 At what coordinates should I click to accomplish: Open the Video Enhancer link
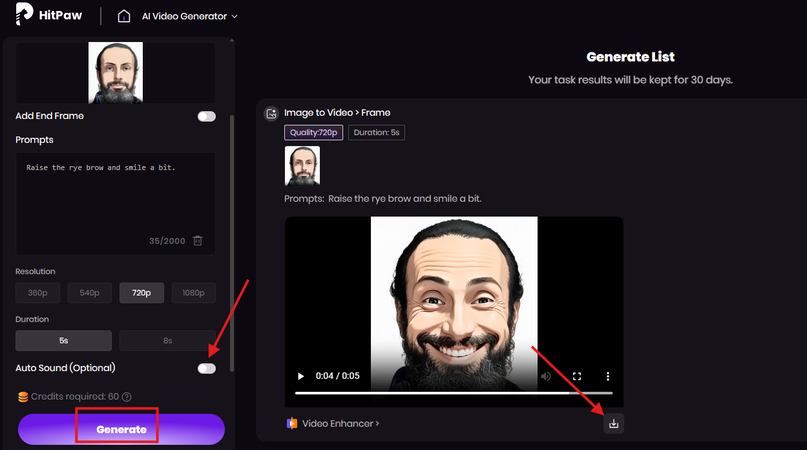coord(333,424)
